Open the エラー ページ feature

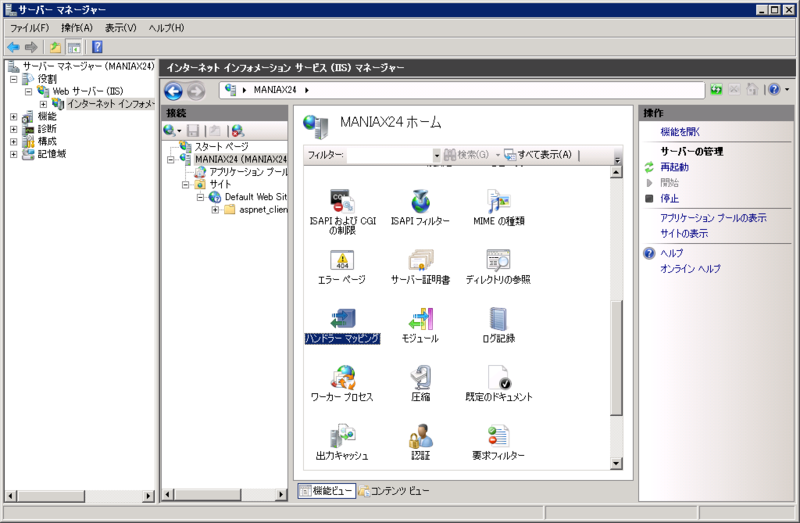(342, 267)
